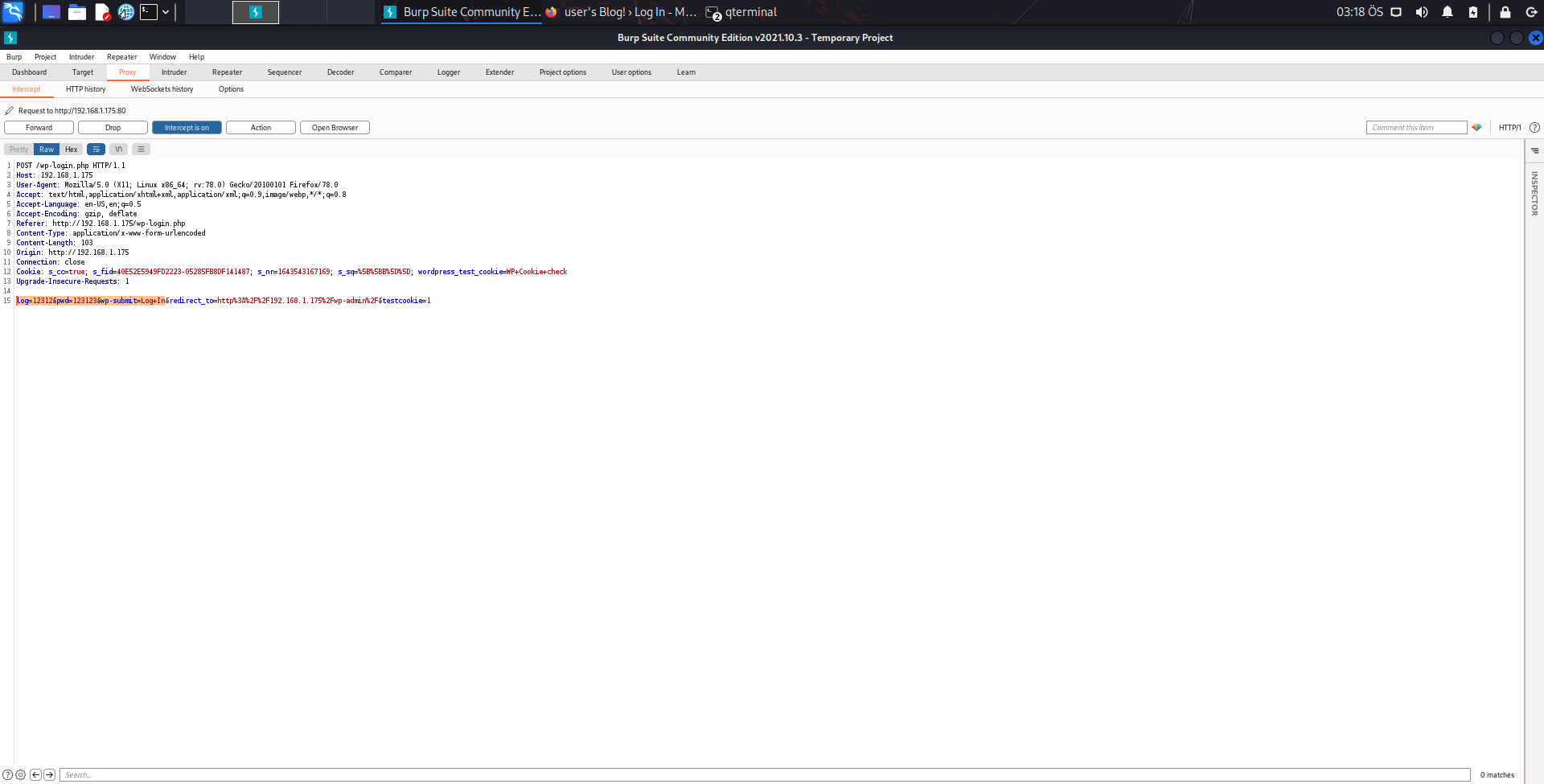Expand the Inspector panel lines icon
Image resolution: width=1544 pixels, height=784 pixels.
coord(1534,150)
